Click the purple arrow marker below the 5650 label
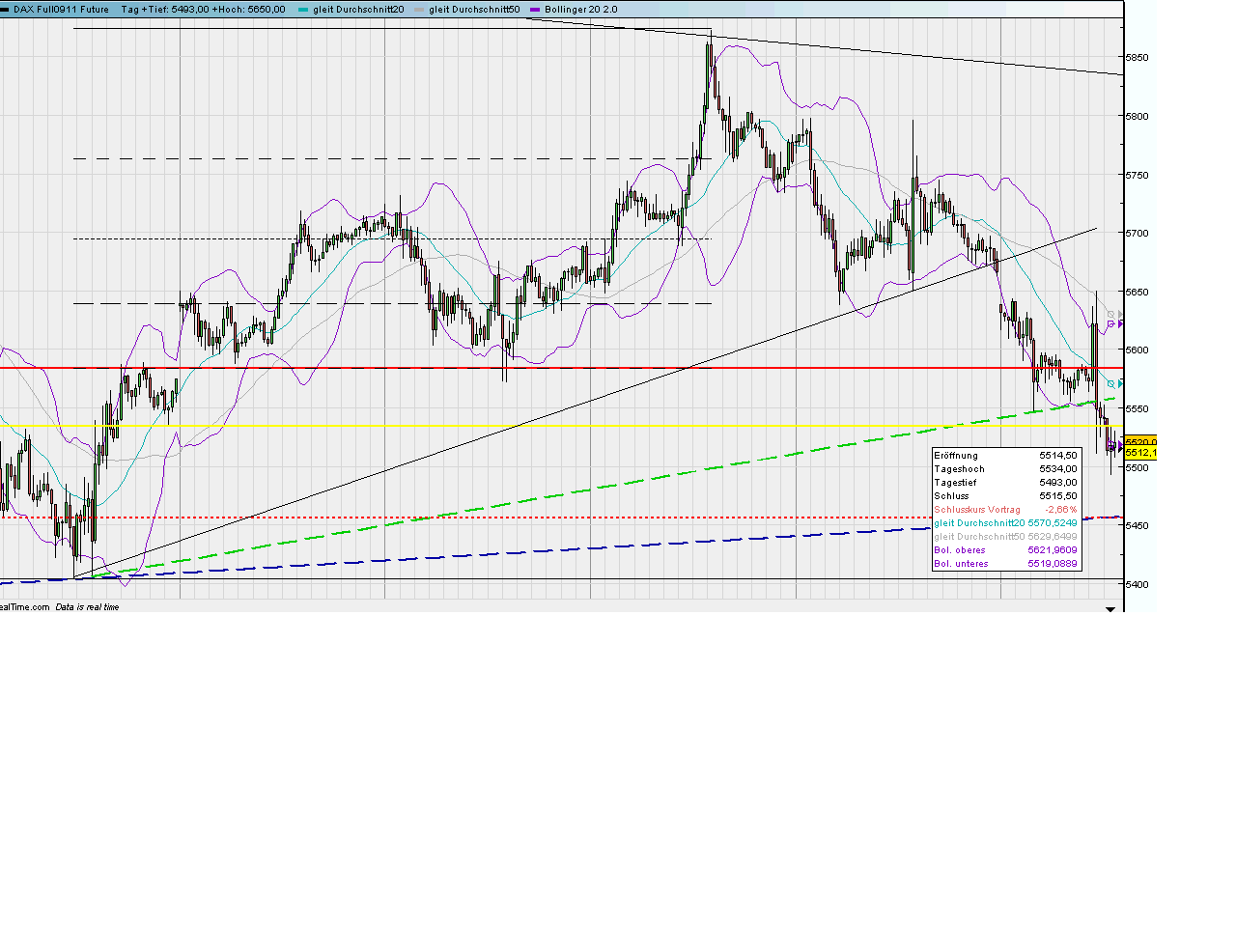This screenshot has height=952, width=1236. coord(1121,324)
